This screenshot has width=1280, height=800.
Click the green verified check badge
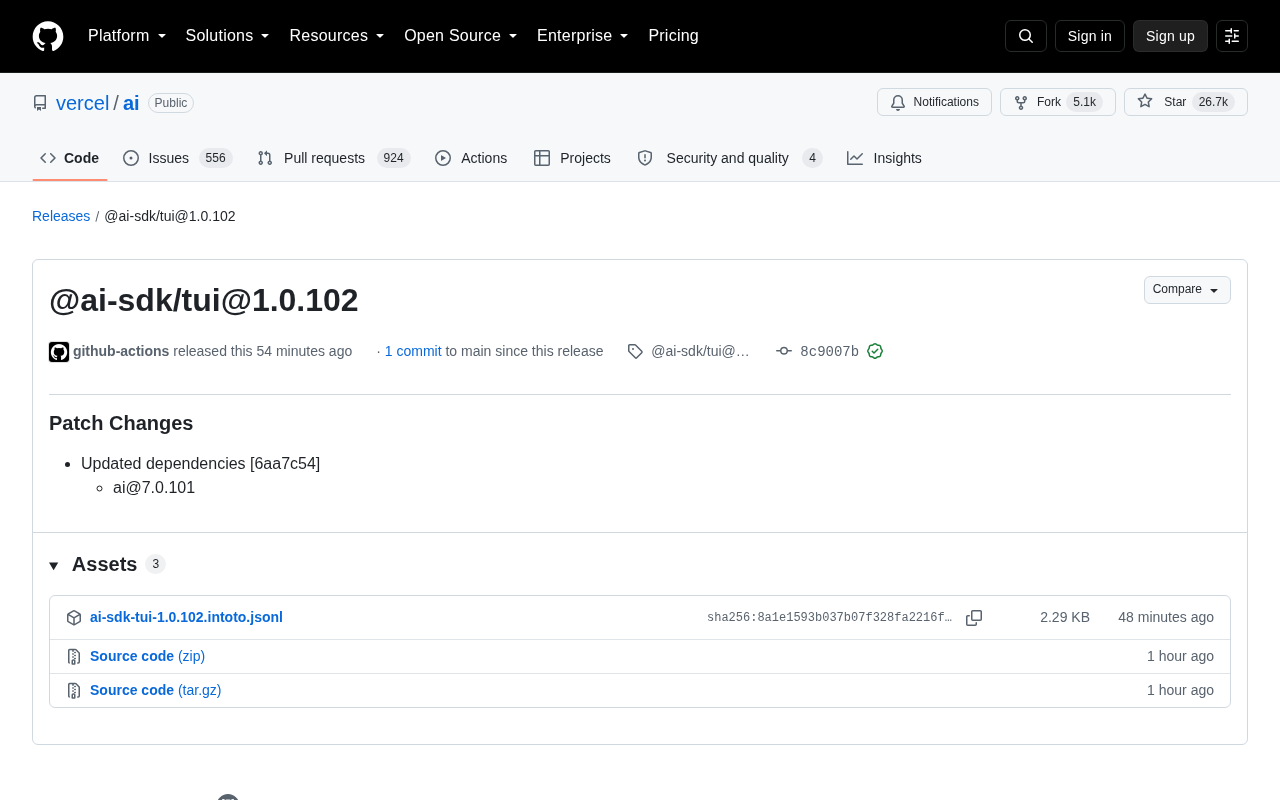[875, 351]
